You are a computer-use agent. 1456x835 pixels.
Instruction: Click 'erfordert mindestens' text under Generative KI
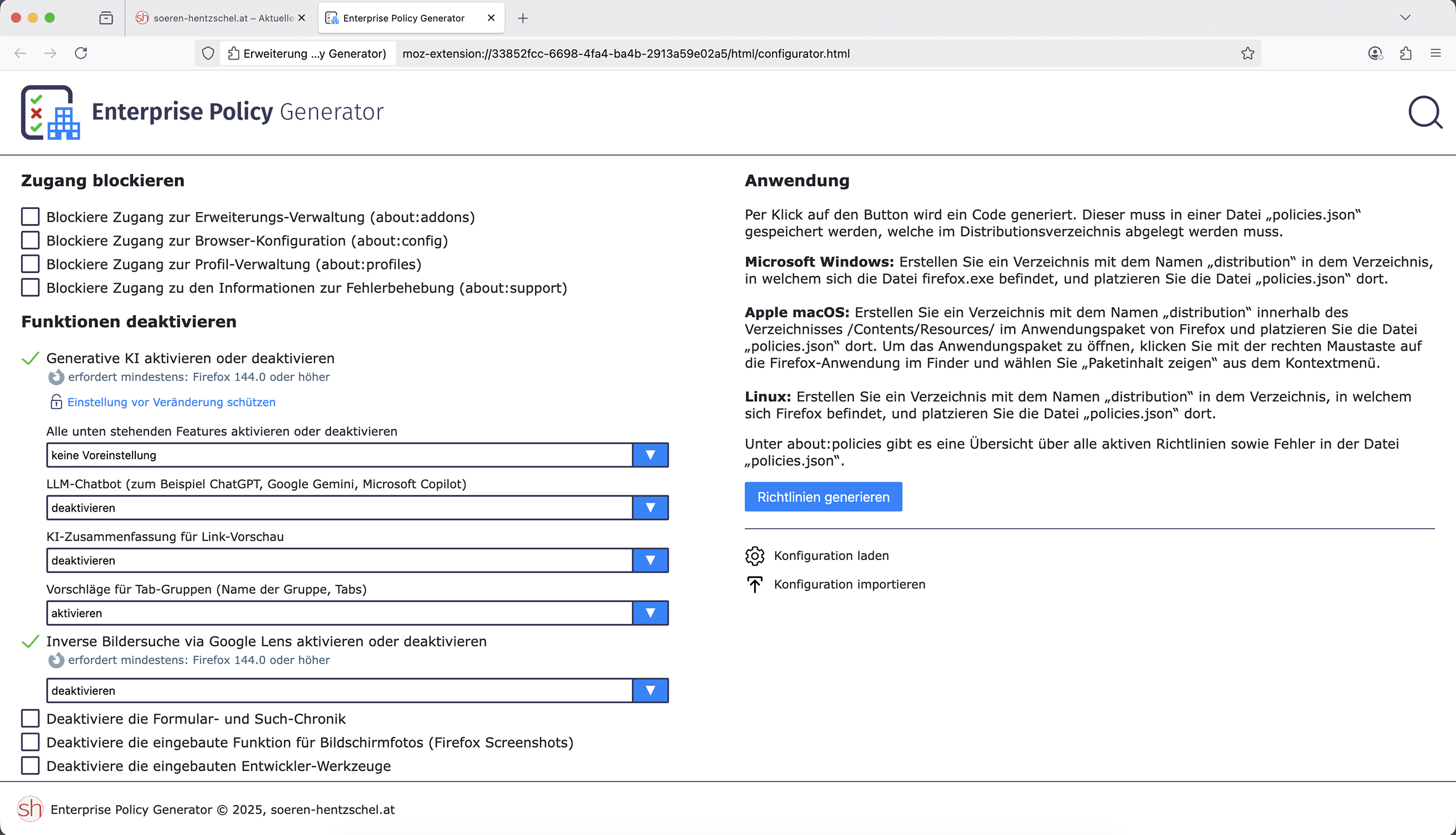pos(199,377)
